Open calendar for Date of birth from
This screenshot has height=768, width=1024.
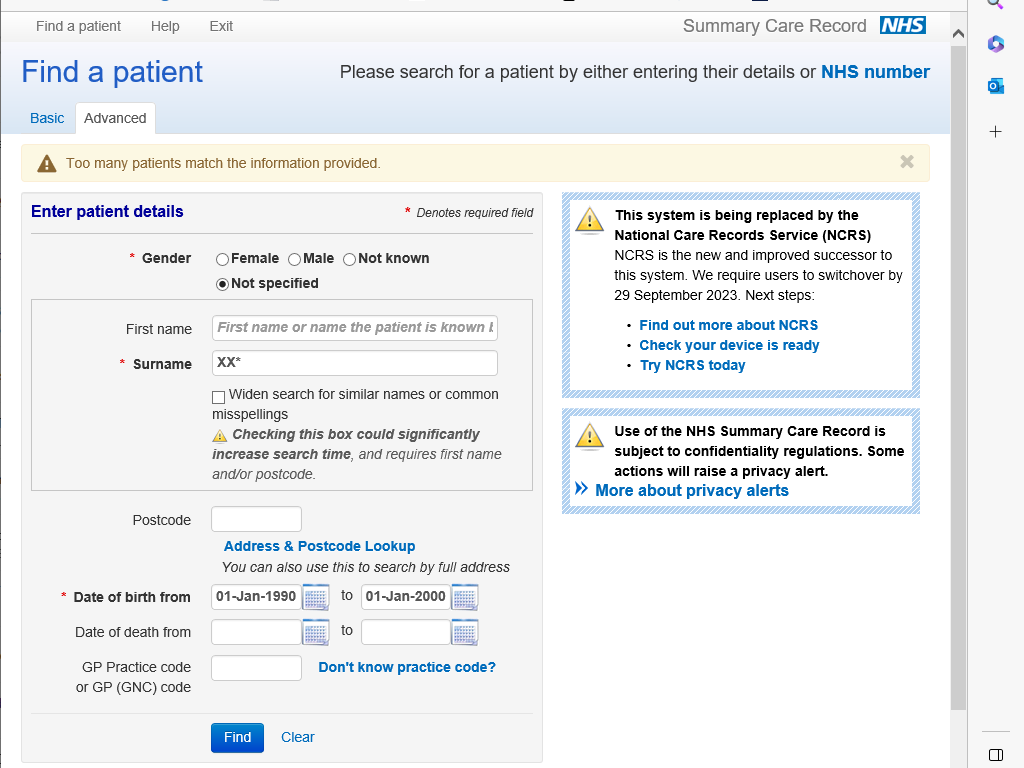click(x=316, y=597)
